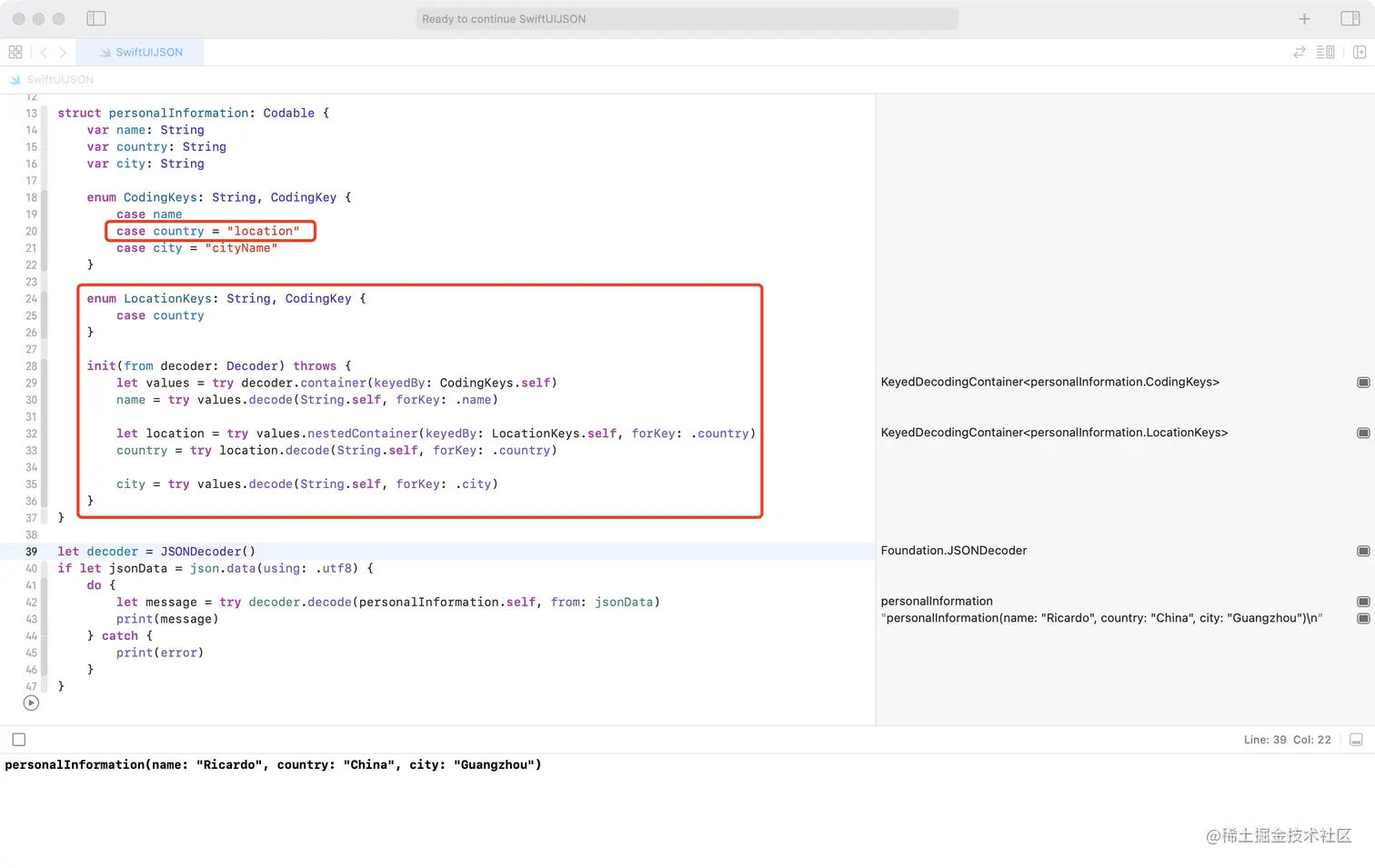
Task: Click 'KeyedDecodingContainer<personalInformation.CodingKeys>' result text
Action: click(x=1050, y=382)
